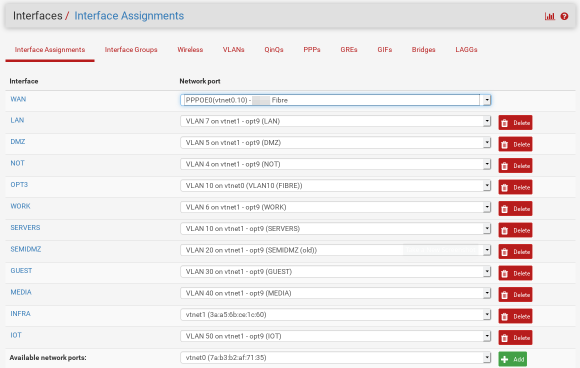
Task: Delete the GUEST interface assignment
Action: (x=515, y=273)
